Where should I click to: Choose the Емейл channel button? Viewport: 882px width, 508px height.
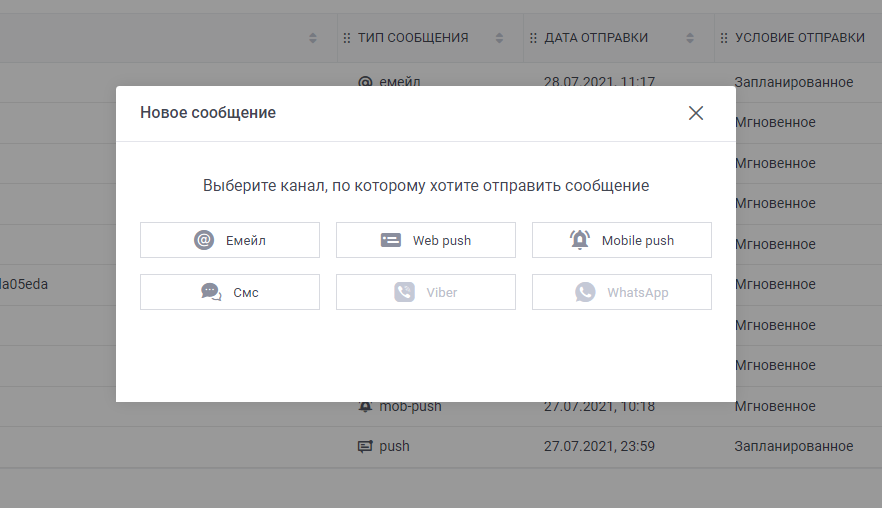pyautogui.click(x=230, y=240)
